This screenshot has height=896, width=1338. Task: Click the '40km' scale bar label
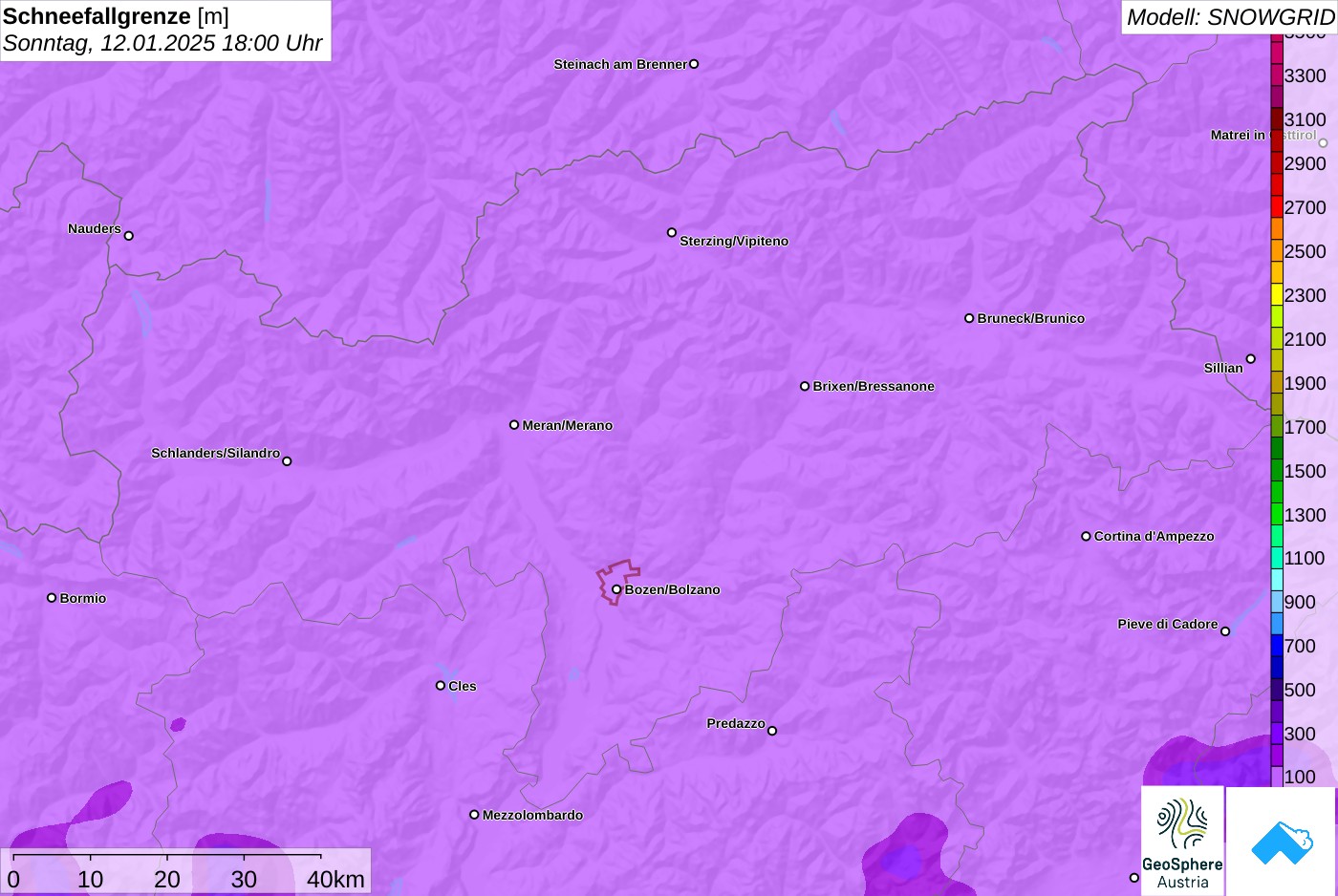(x=335, y=880)
